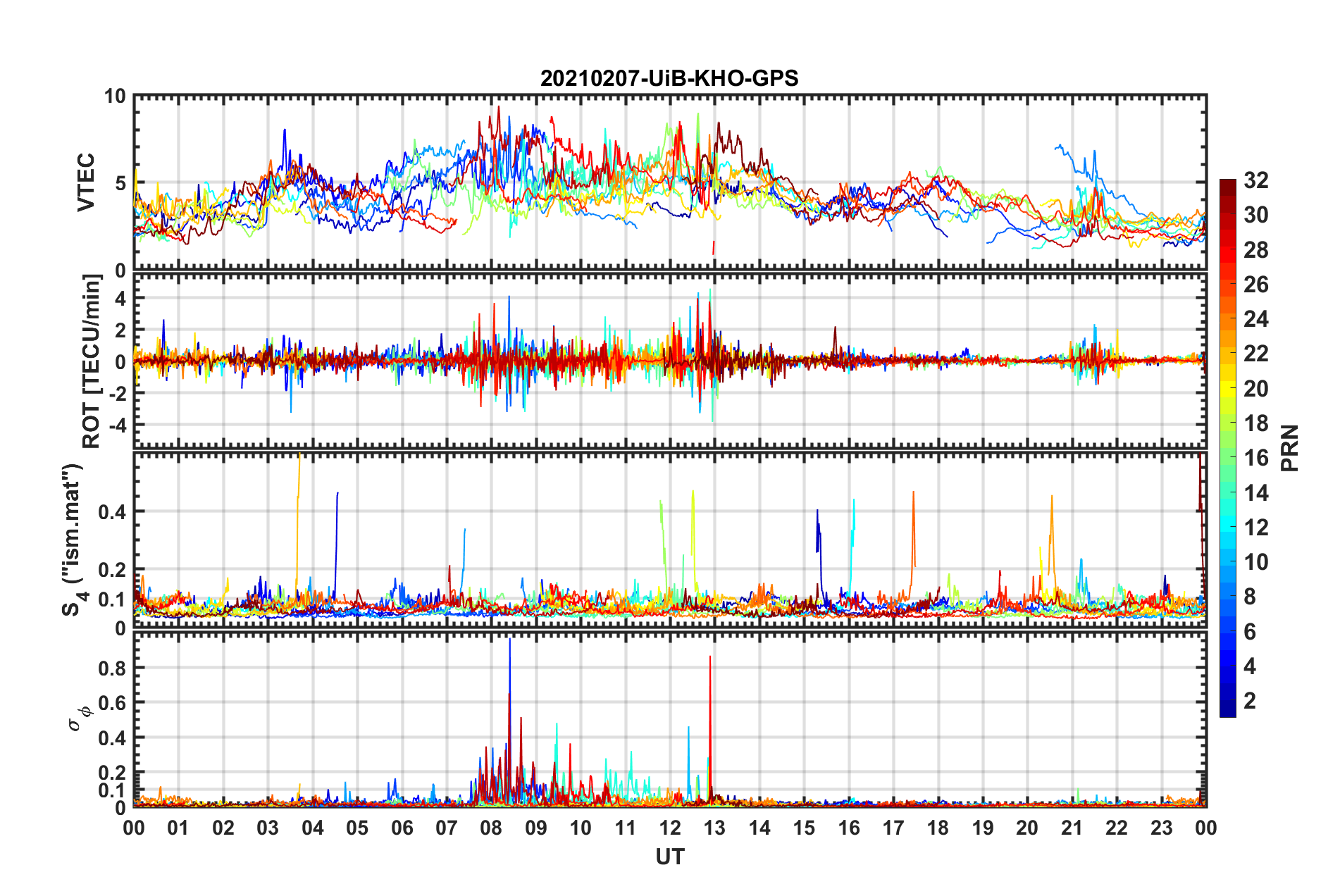The height and width of the screenshot is (896, 1340).
Task: Click x-axis tick label 12
Action: pos(669,828)
